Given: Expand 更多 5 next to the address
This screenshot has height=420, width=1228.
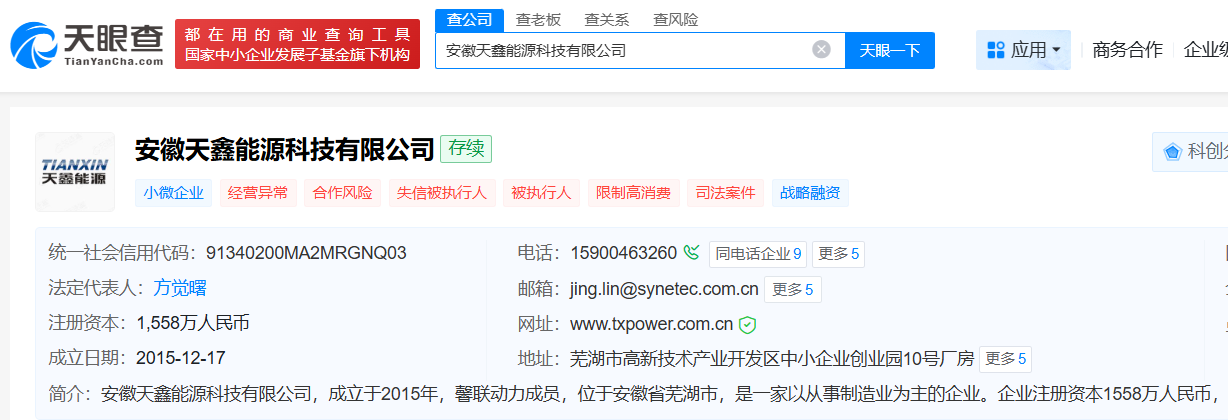Looking at the screenshot, I should coord(1005,359).
